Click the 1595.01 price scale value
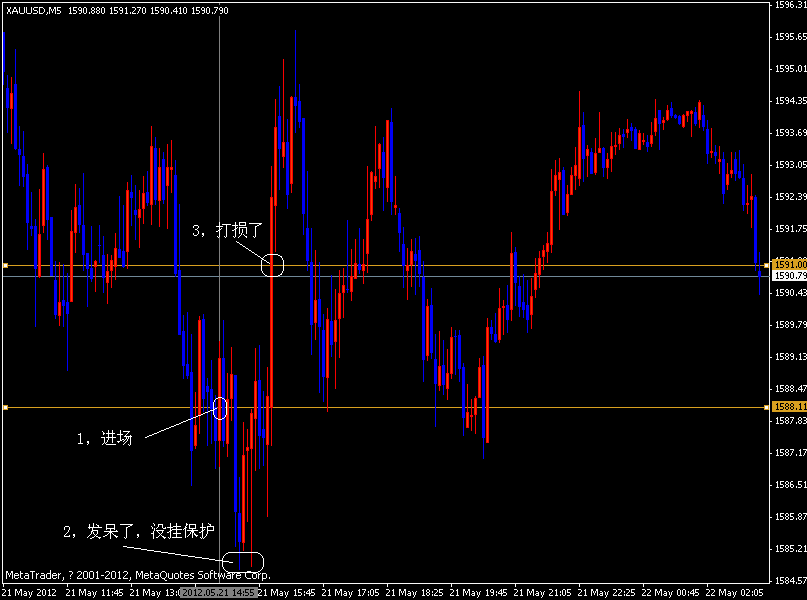Image resolution: width=807 pixels, height=600 pixels. coord(791,69)
